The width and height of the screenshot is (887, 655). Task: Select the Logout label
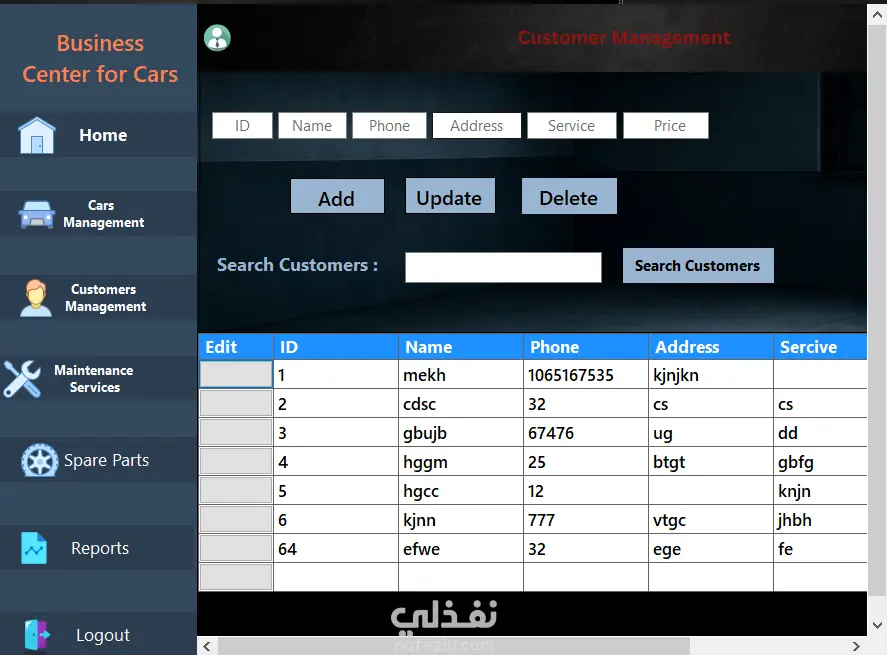103,635
